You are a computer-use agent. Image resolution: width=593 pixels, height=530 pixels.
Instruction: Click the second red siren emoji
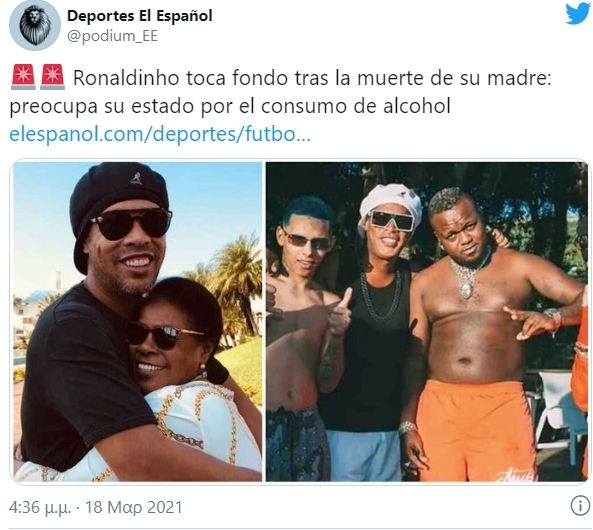click(53, 77)
